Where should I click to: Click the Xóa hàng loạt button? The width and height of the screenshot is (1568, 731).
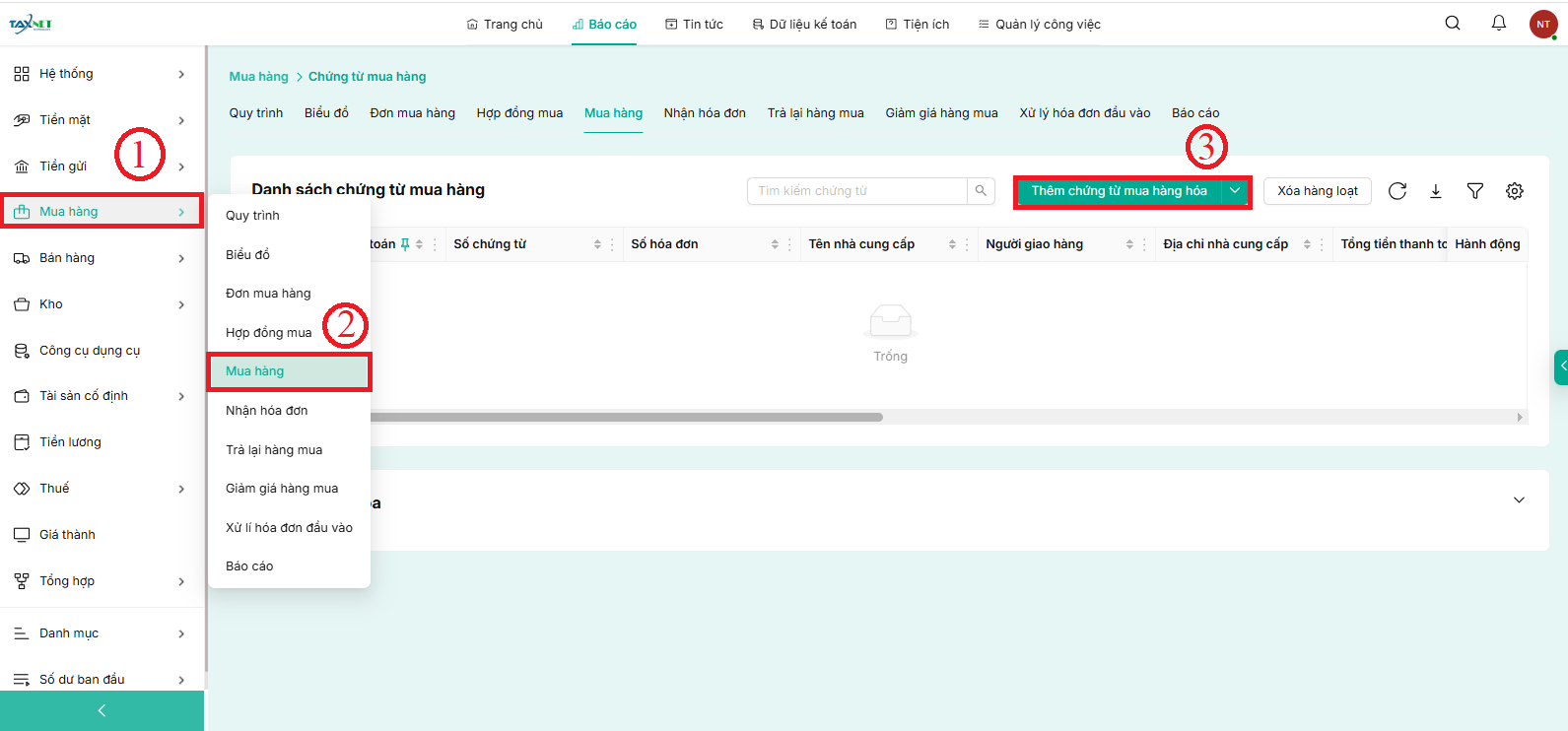tap(1317, 191)
